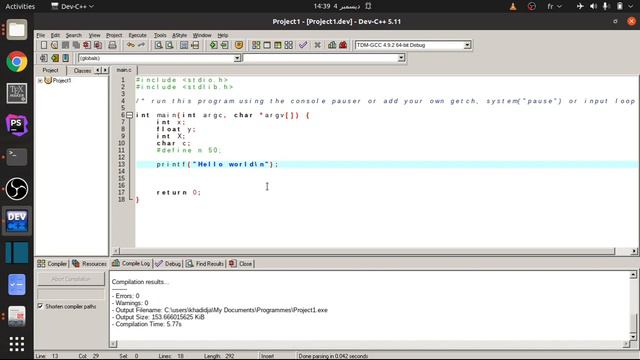Click the Close file toolbar icon
The height and width of the screenshot is (360, 640).
(87, 45)
